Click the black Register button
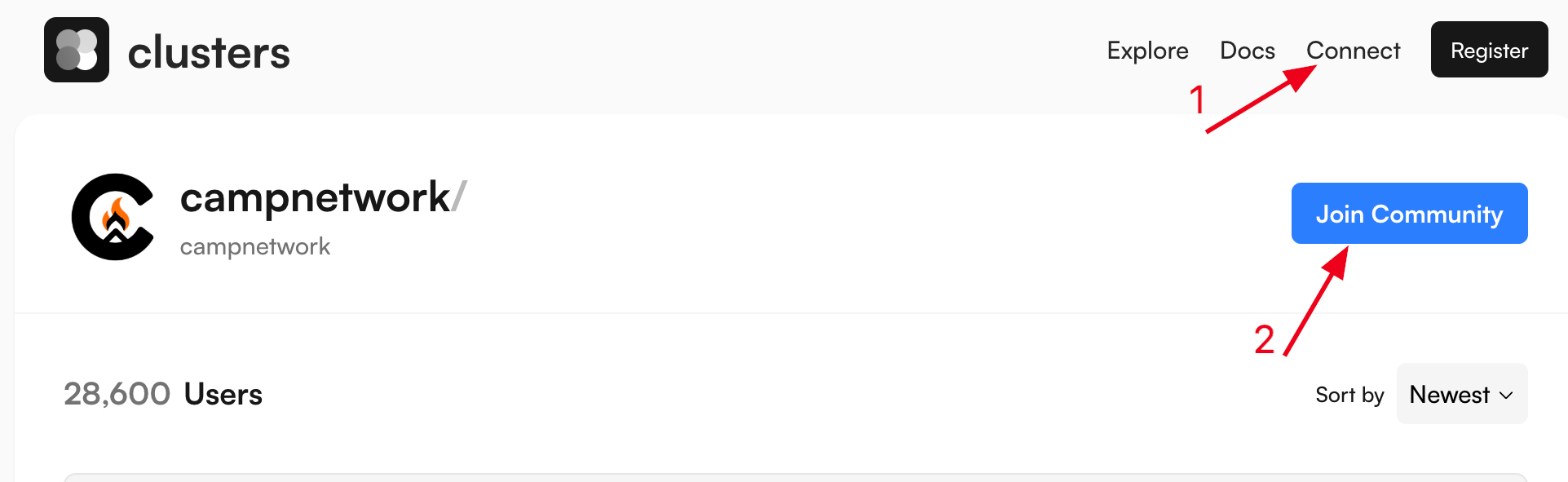Screen dimensions: 1568x482 coord(1489,50)
